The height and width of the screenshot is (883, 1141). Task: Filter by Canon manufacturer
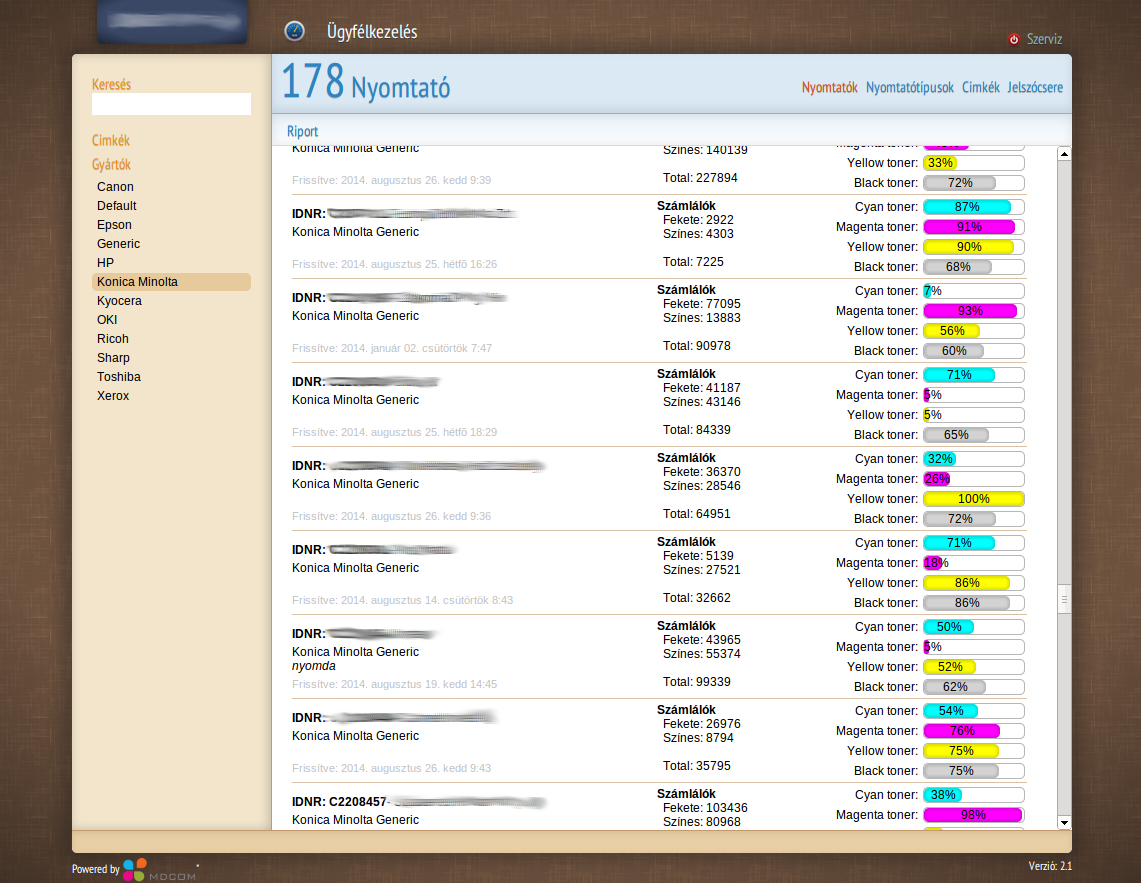point(115,187)
